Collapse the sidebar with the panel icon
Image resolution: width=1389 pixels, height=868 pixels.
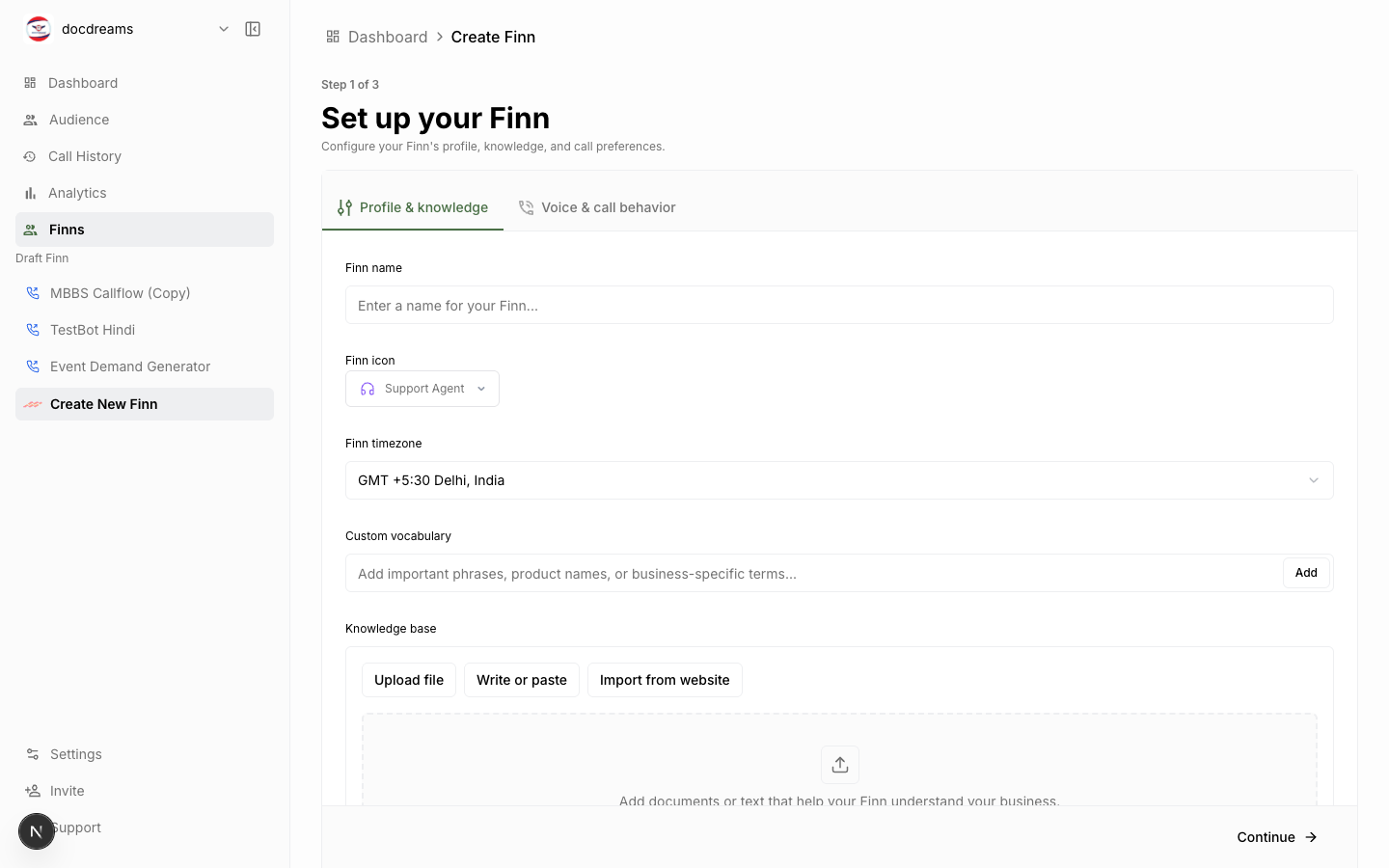pos(253,29)
